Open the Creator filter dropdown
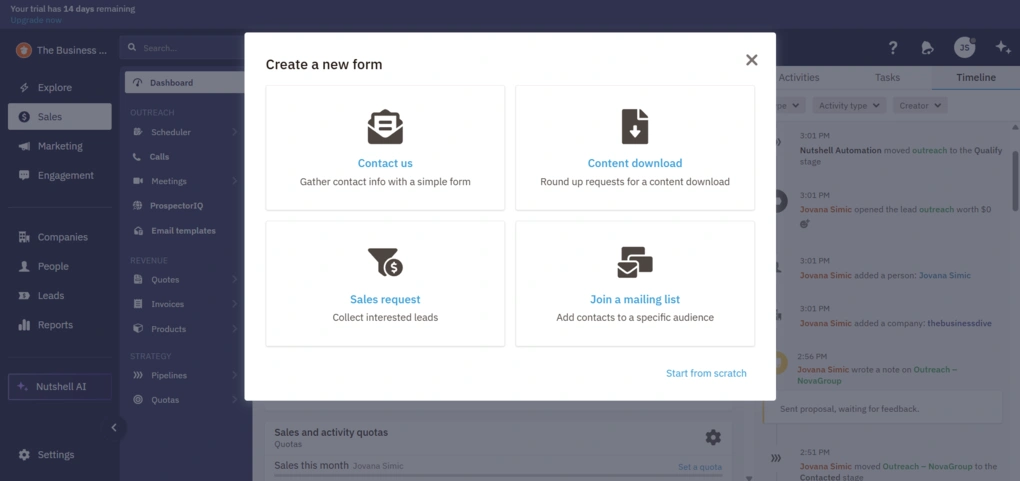1020x481 pixels. 919,105
